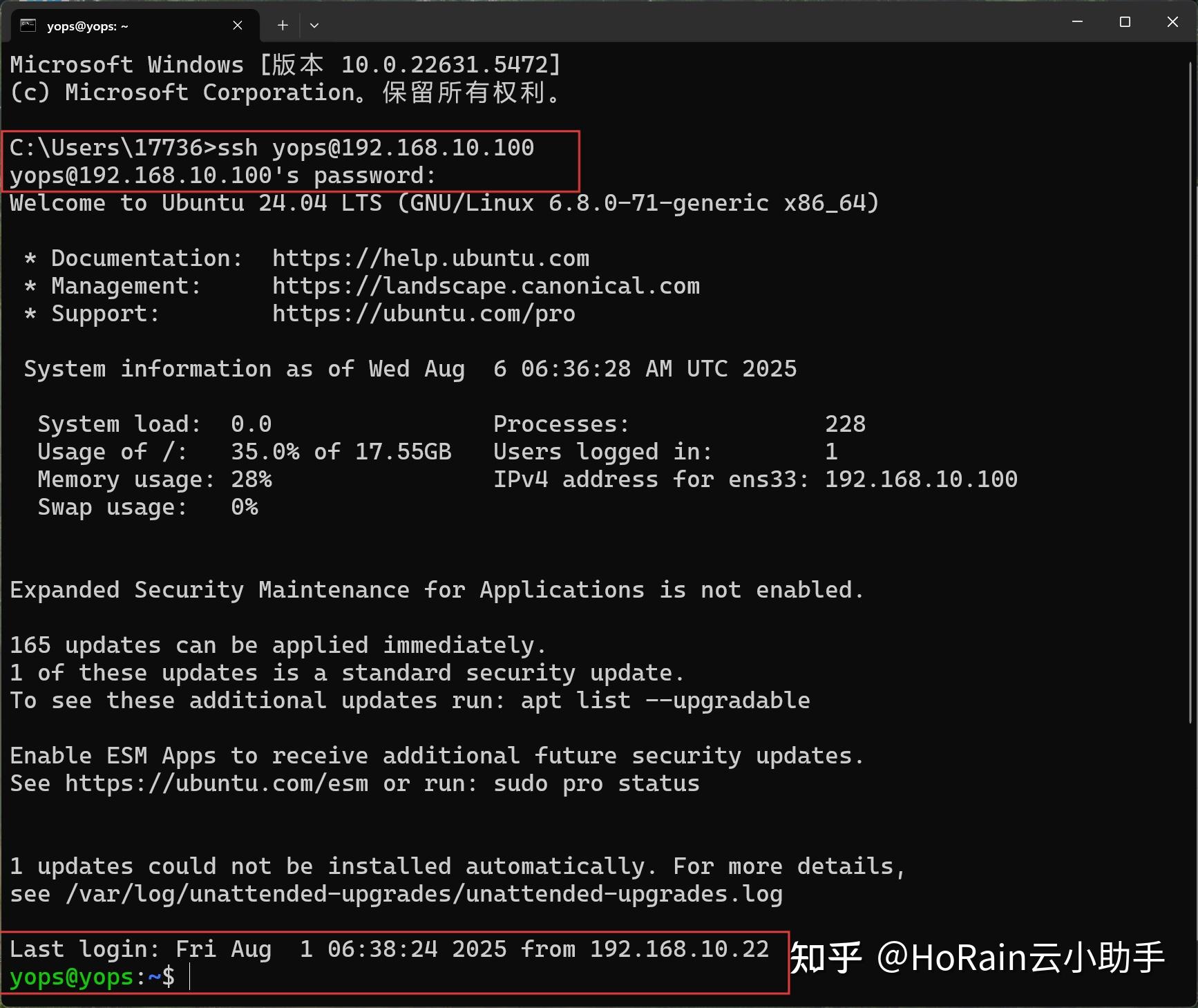
Task: Click the Memory usage 28% value
Action: [251, 479]
